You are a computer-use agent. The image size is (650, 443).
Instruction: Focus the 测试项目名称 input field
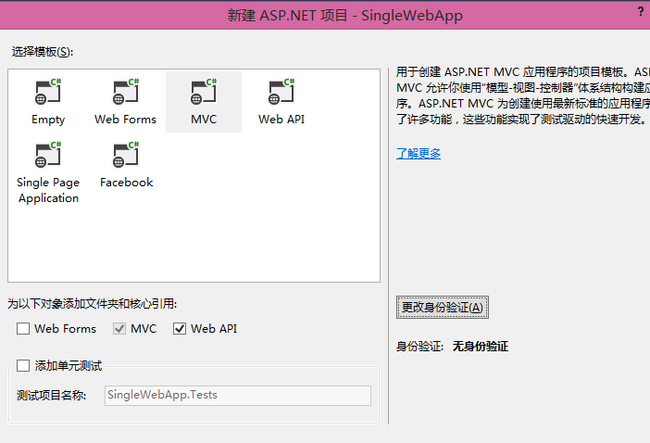(238, 395)
